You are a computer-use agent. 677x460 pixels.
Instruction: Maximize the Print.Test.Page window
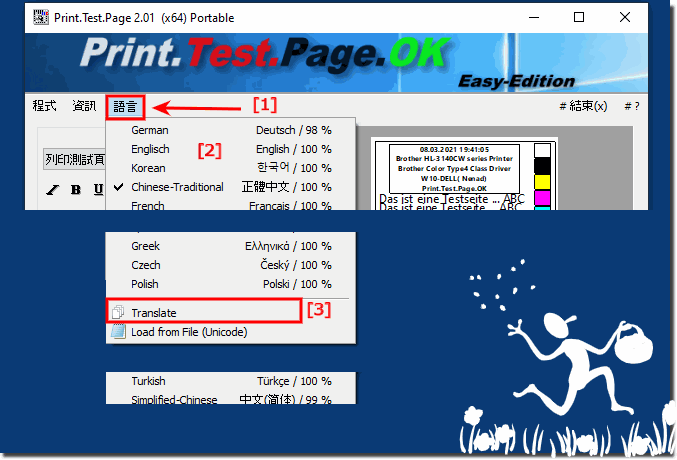(x=579, y=17)
